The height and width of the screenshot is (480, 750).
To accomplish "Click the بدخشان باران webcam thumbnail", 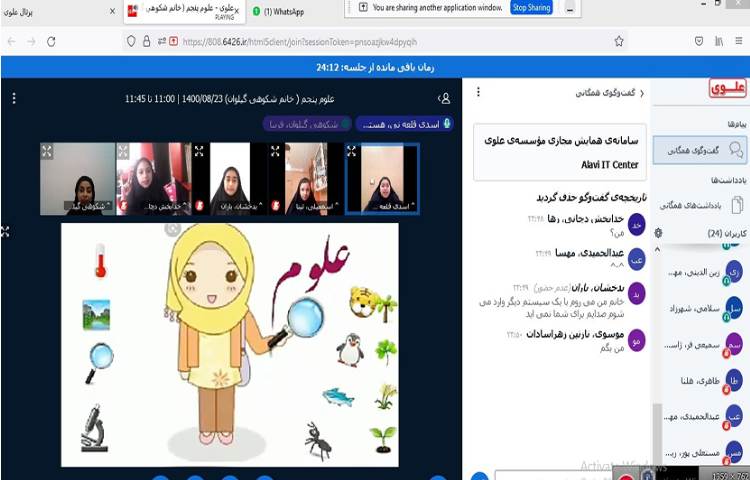I will coord(230,179).
